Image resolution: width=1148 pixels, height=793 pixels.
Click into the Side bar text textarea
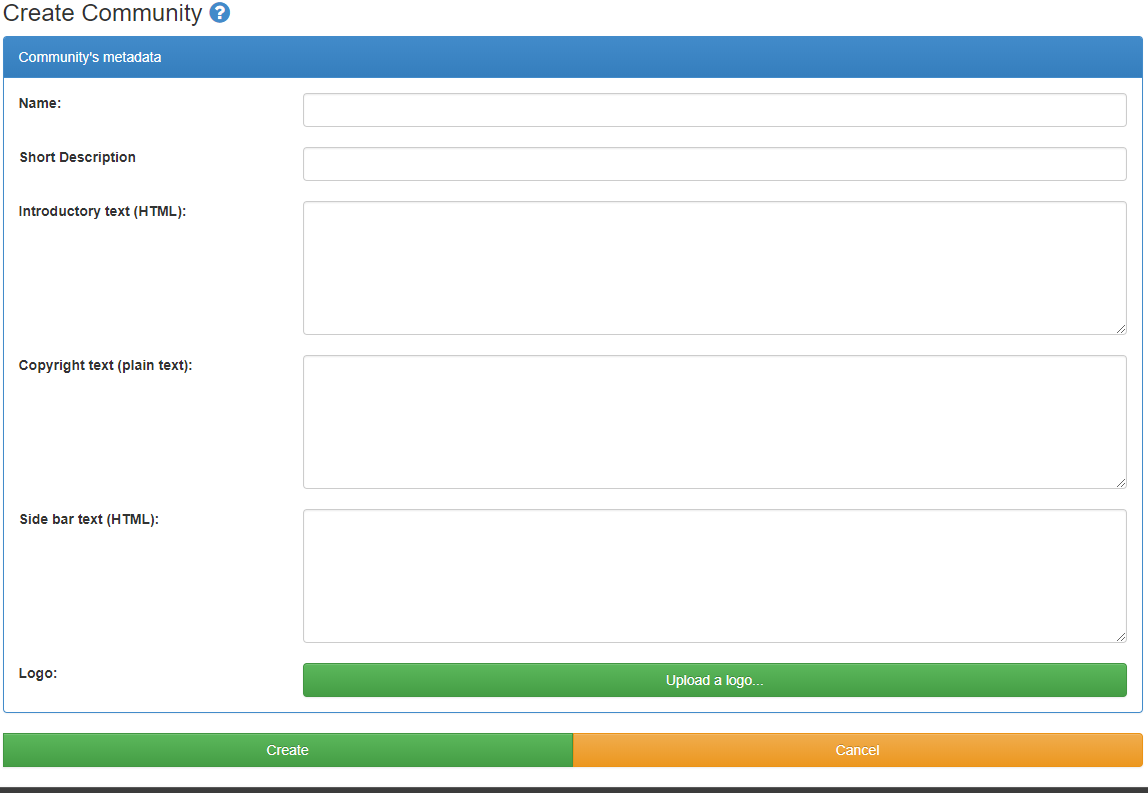click(715, 576)
